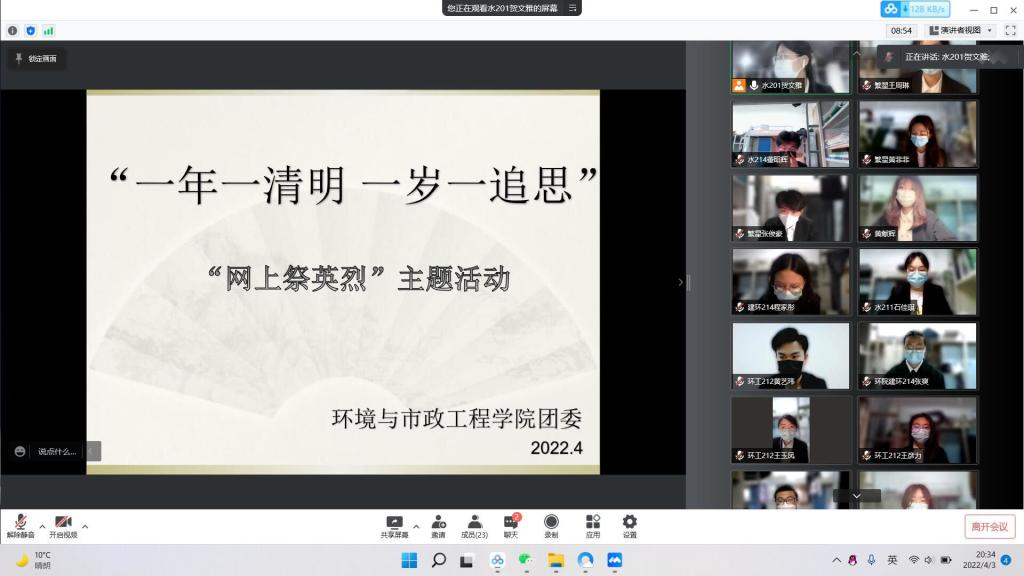Click the meeting info icon at top left
Screen dimensions: 1024x576
(13, 31)
